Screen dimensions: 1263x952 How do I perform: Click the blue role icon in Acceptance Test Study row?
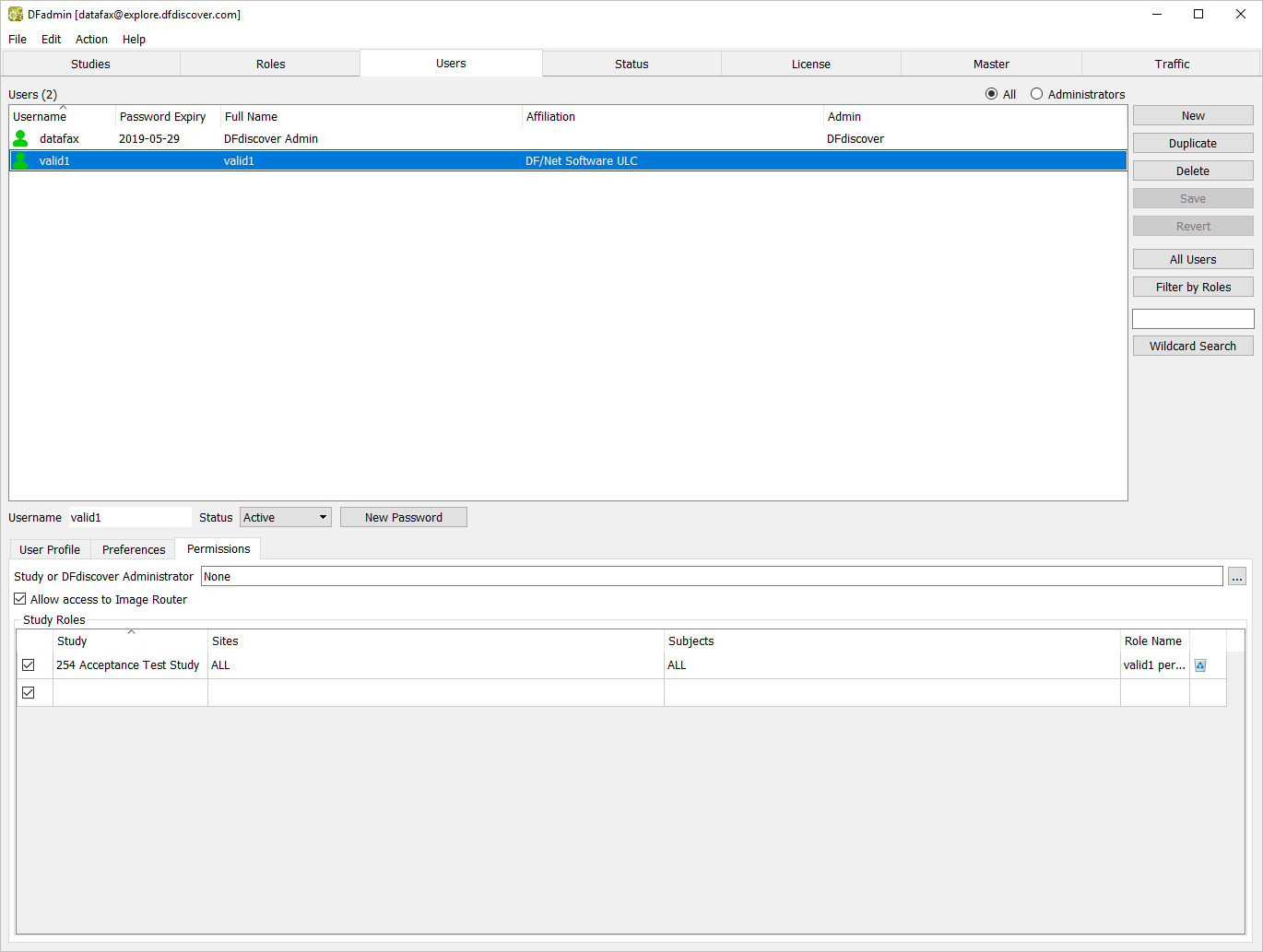(1200, 665)
